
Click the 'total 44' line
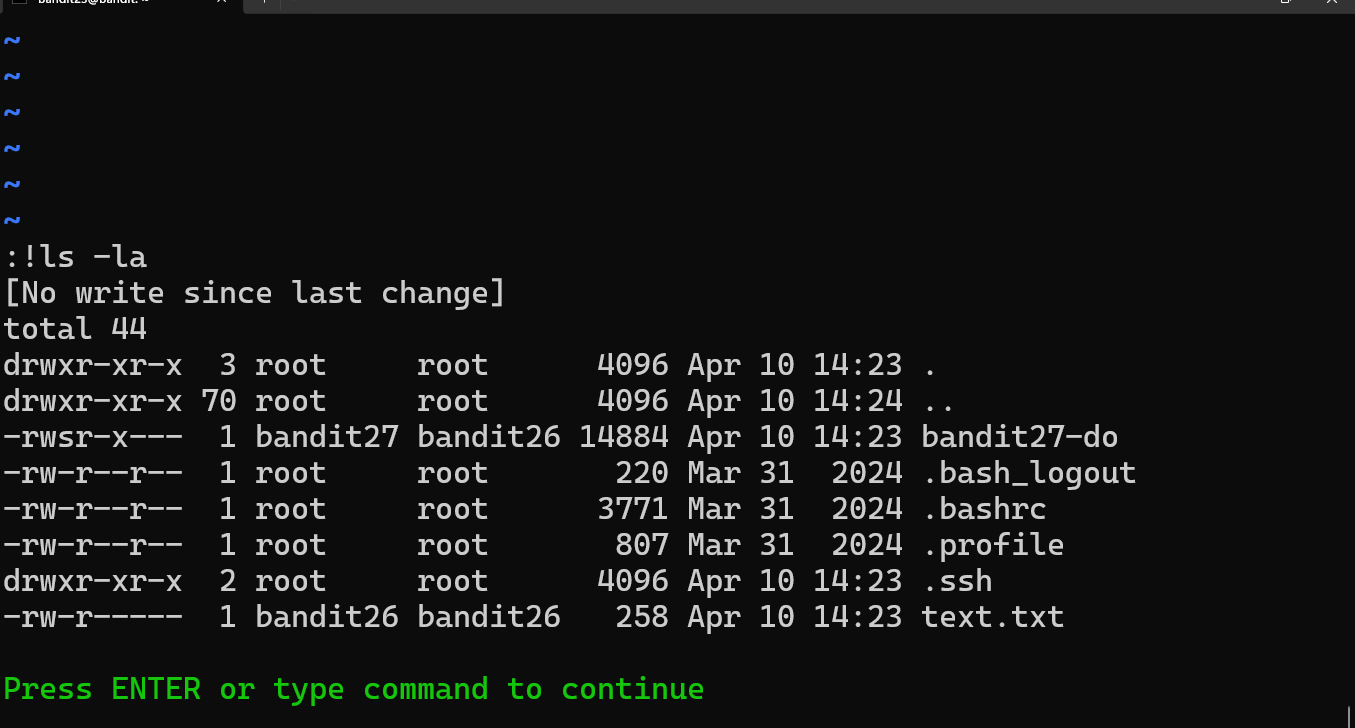pos(76,329)
